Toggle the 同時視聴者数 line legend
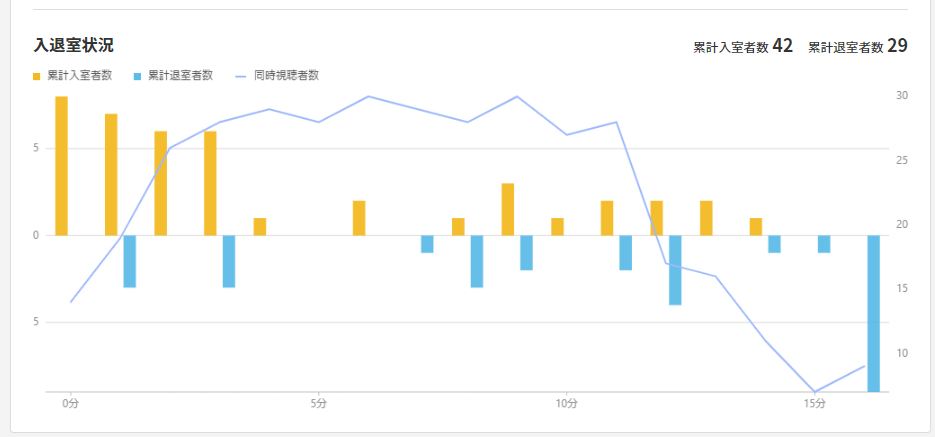Screen dimensions: 935x437 point(285,75)
